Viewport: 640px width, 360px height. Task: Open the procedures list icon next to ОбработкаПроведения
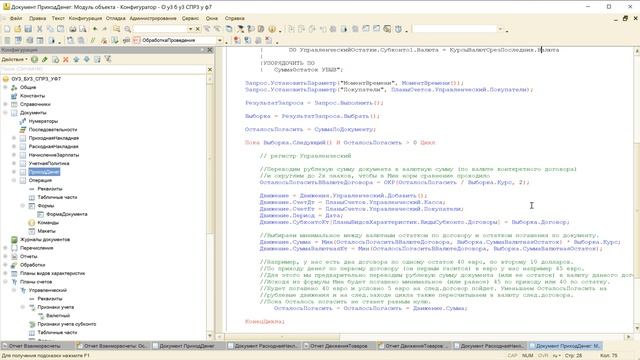point(136,40)
